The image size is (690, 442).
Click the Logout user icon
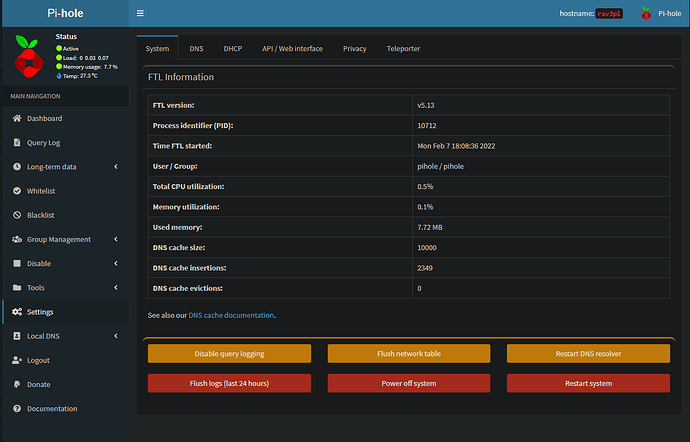click(17, 360)
